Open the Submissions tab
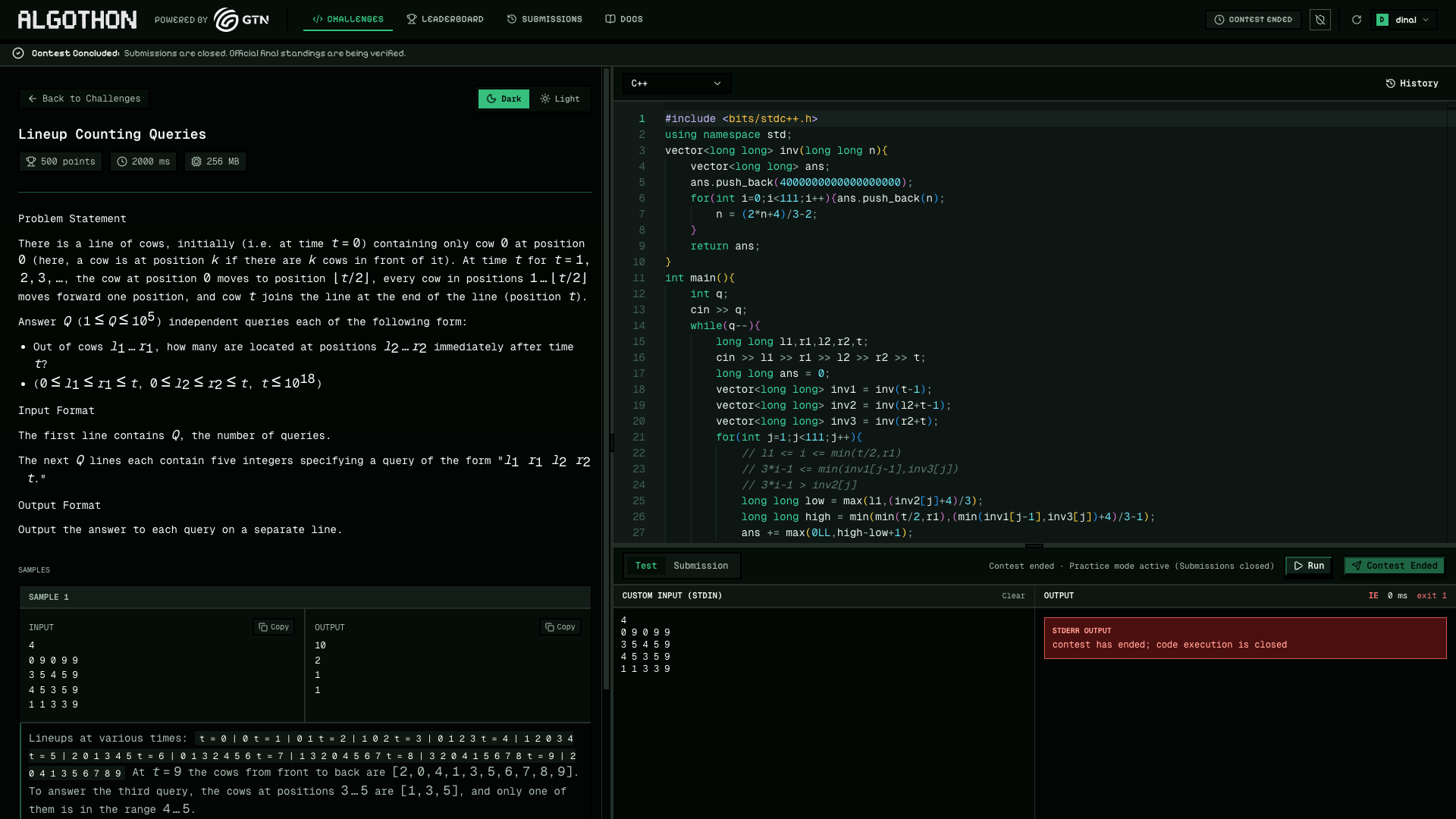 [544, 19]
